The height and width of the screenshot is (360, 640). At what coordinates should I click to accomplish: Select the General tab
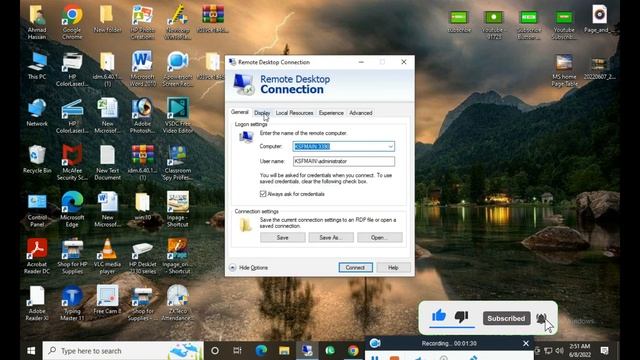coord(240,112)
